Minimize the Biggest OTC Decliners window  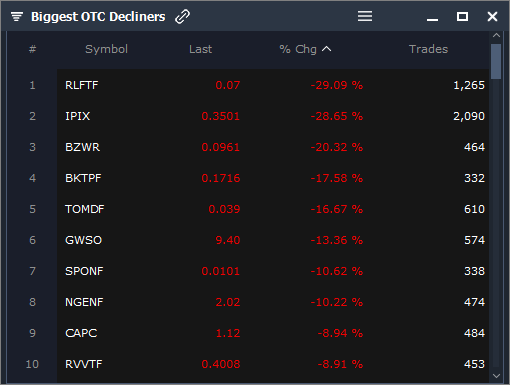[x=432, y=20]
